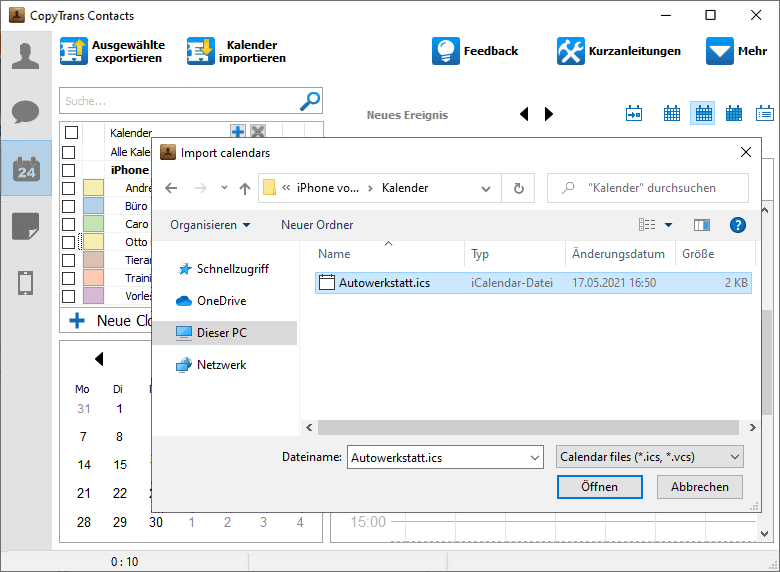Click Caro calendar green color swatch
Image resolution: width=780 pixels, height=572 pixels.
point(94,224)
